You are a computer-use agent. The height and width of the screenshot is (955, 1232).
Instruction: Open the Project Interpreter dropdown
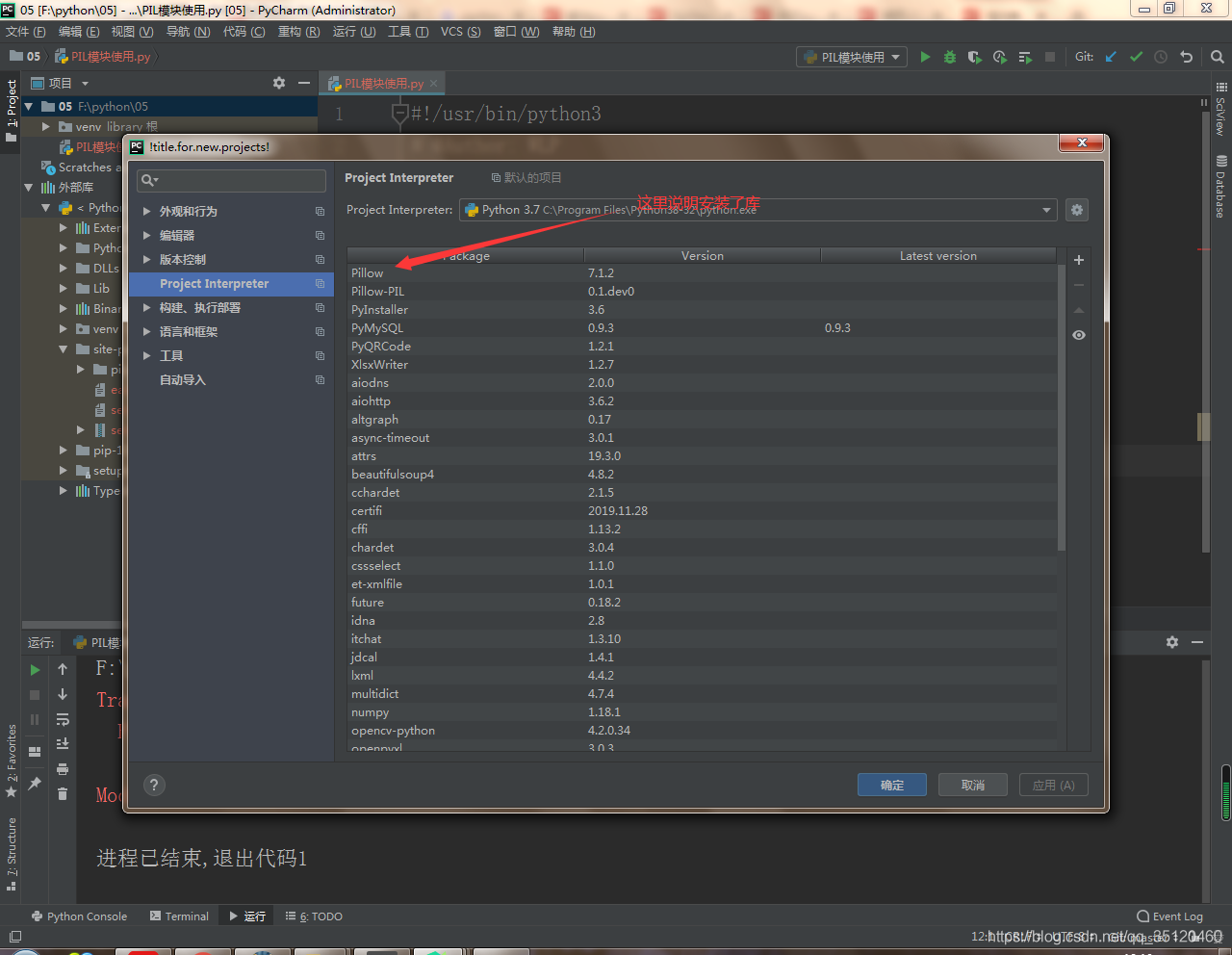pyautogui.click(x=758, y=210)
